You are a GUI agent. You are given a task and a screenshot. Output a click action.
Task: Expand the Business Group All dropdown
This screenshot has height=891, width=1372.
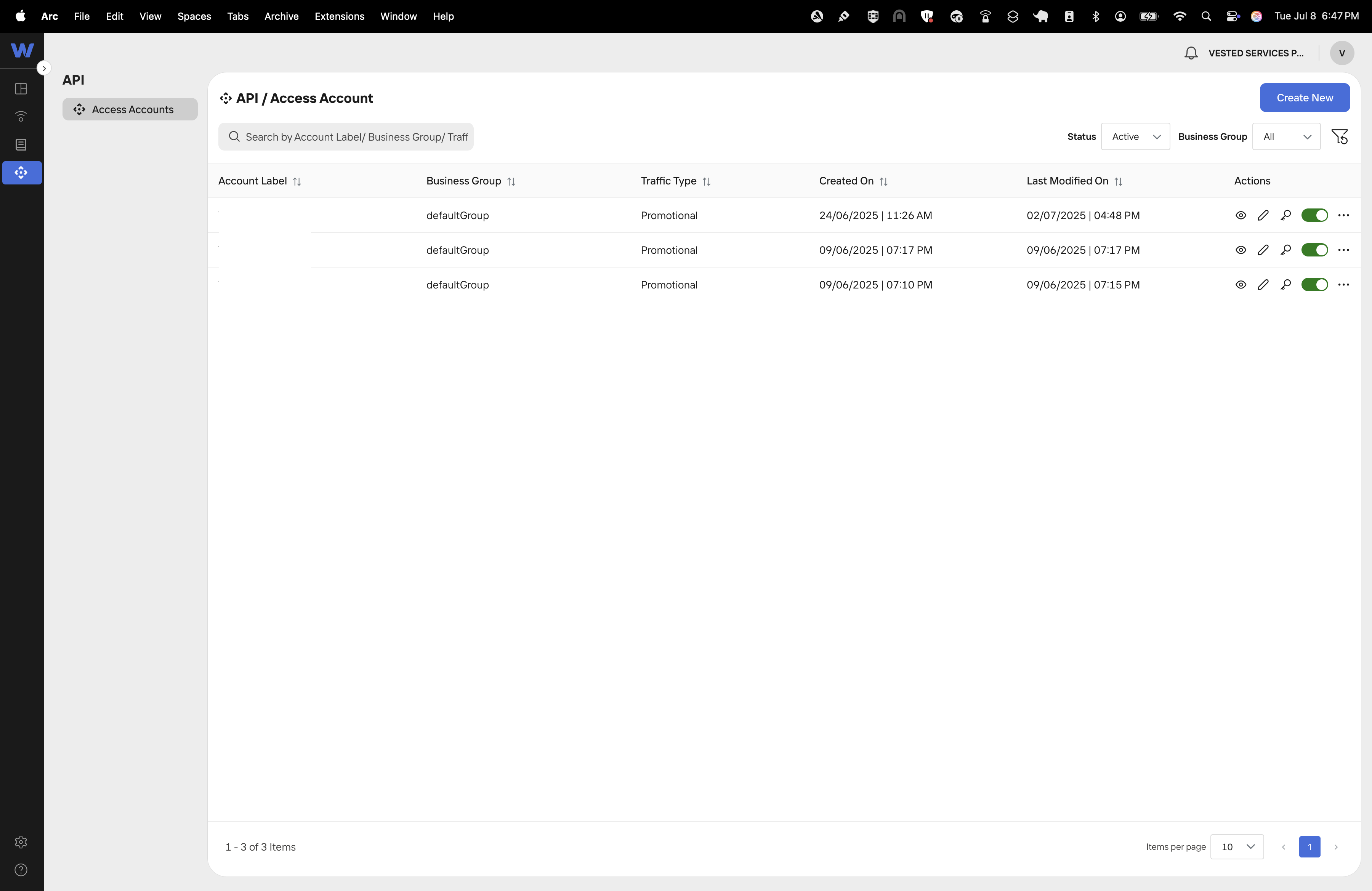click(1286, 136)
